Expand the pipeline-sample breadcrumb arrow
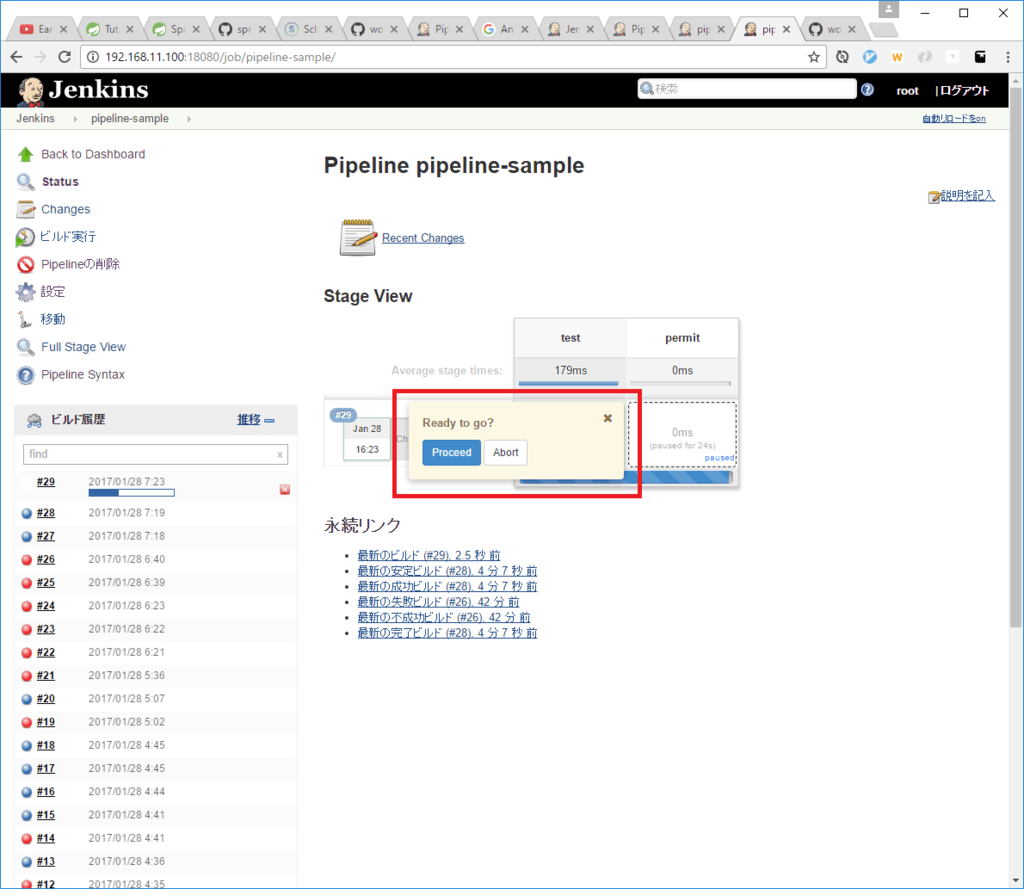This screenshot has height=889, width=1024. click(x=188, y=119)
